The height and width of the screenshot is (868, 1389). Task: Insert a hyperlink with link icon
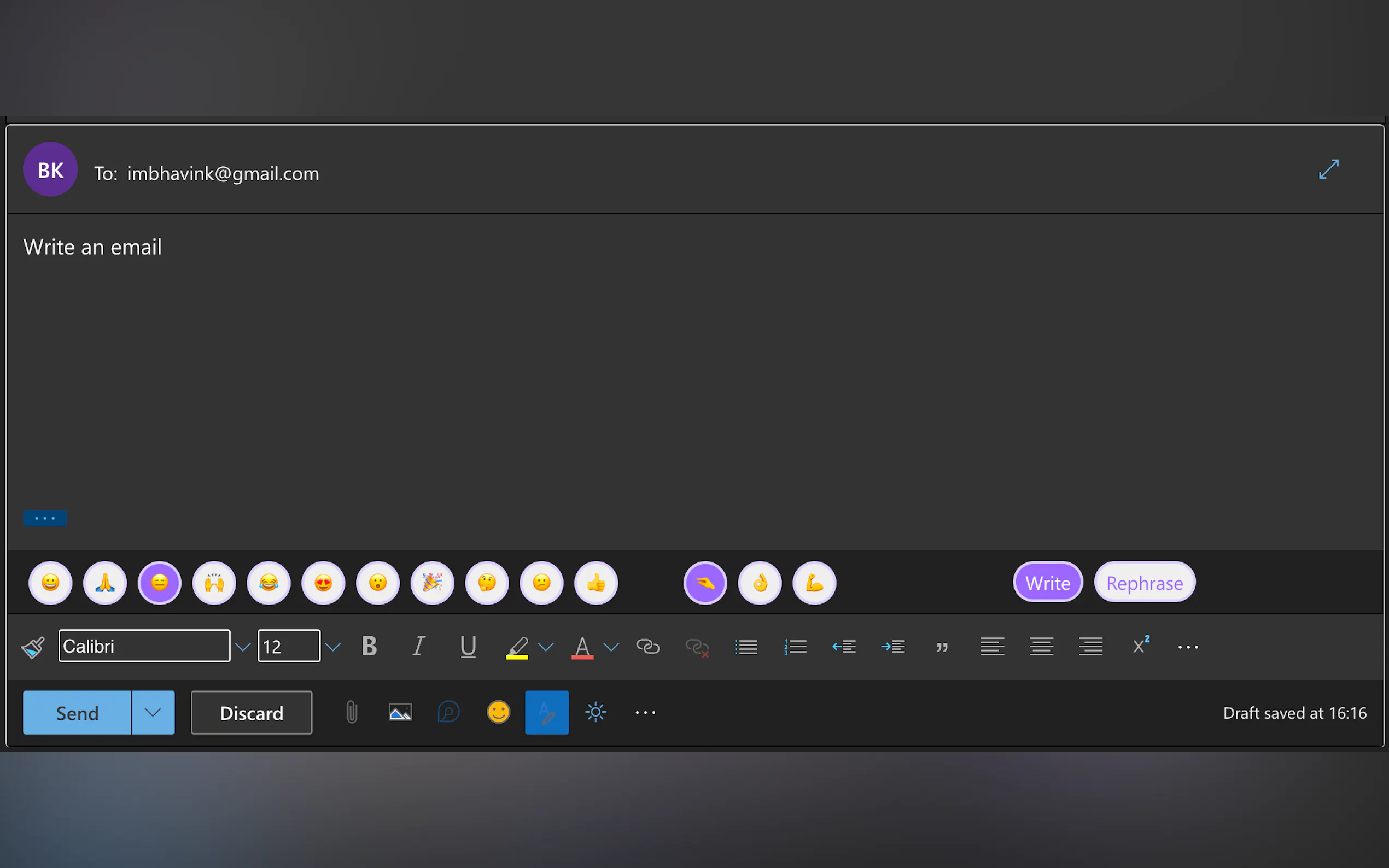coord(647,647)
